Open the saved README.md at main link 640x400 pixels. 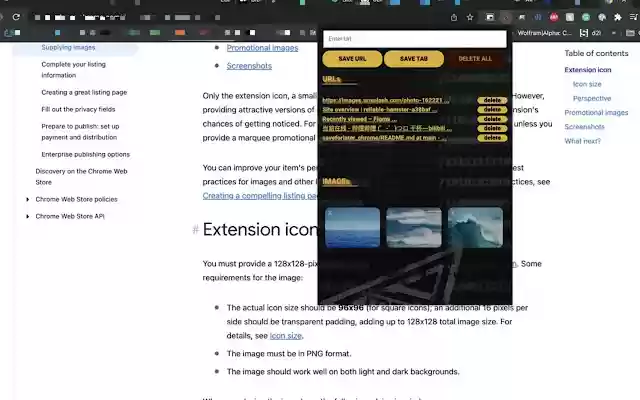click(x=384, y=138)
